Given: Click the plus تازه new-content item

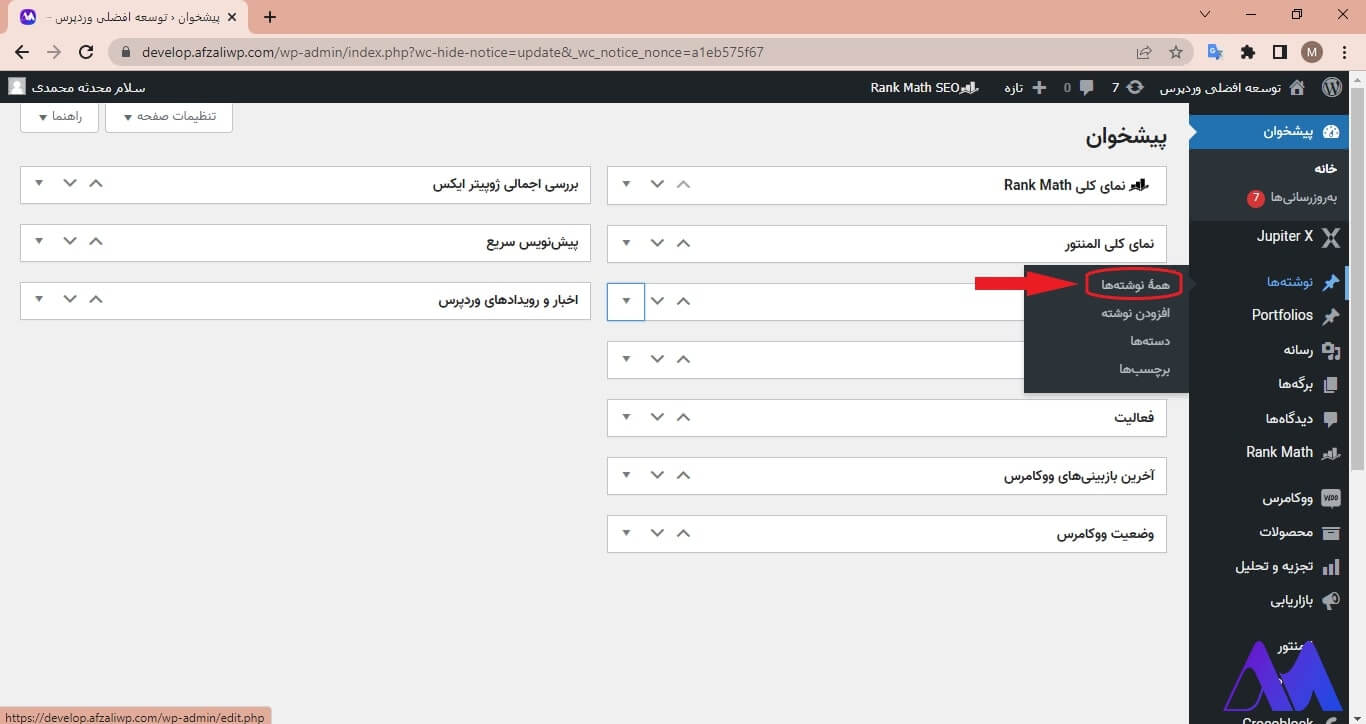Looking at the screenshot, I should 1025,88.
